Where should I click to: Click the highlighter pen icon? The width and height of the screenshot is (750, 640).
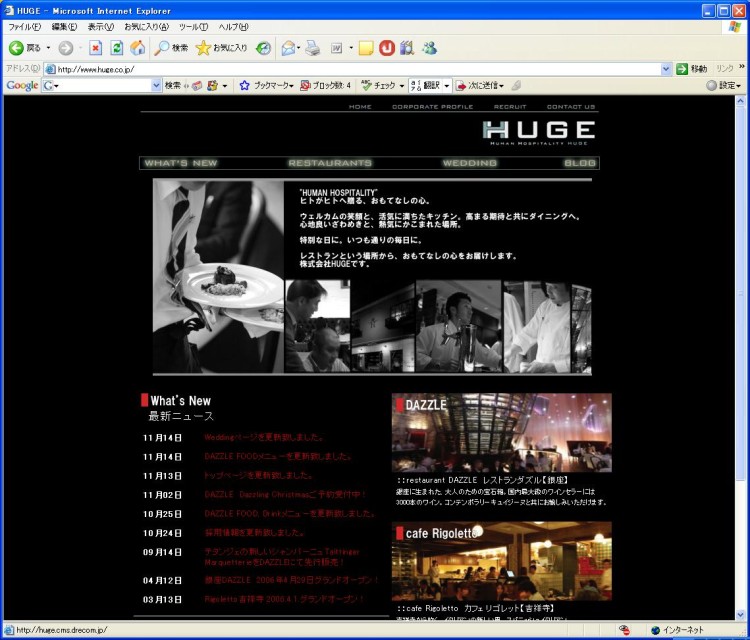[x=516, y=86]
